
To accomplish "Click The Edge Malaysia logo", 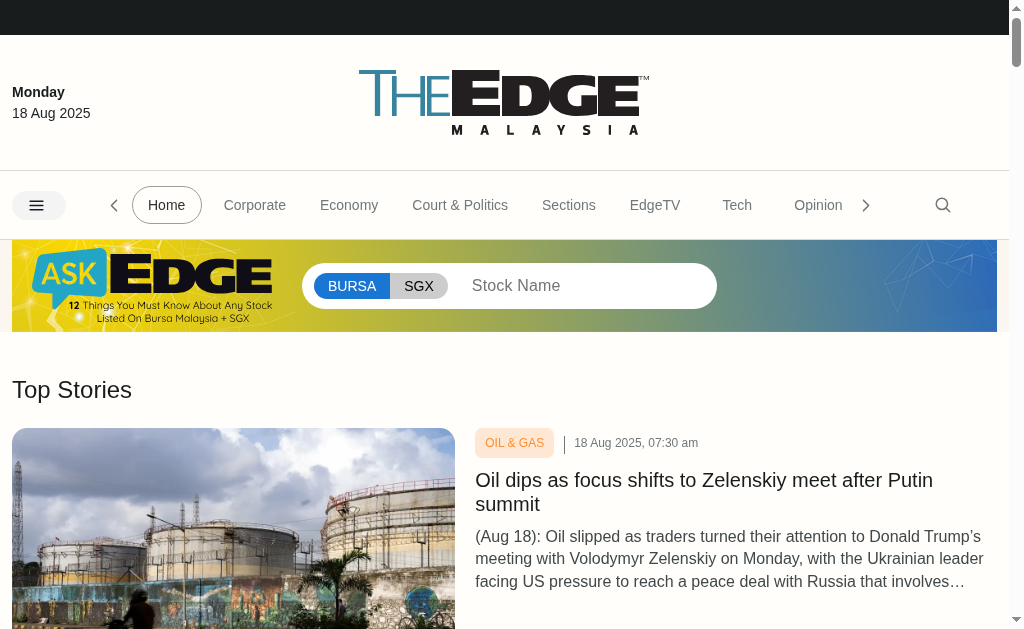I will tap(504, 103).
